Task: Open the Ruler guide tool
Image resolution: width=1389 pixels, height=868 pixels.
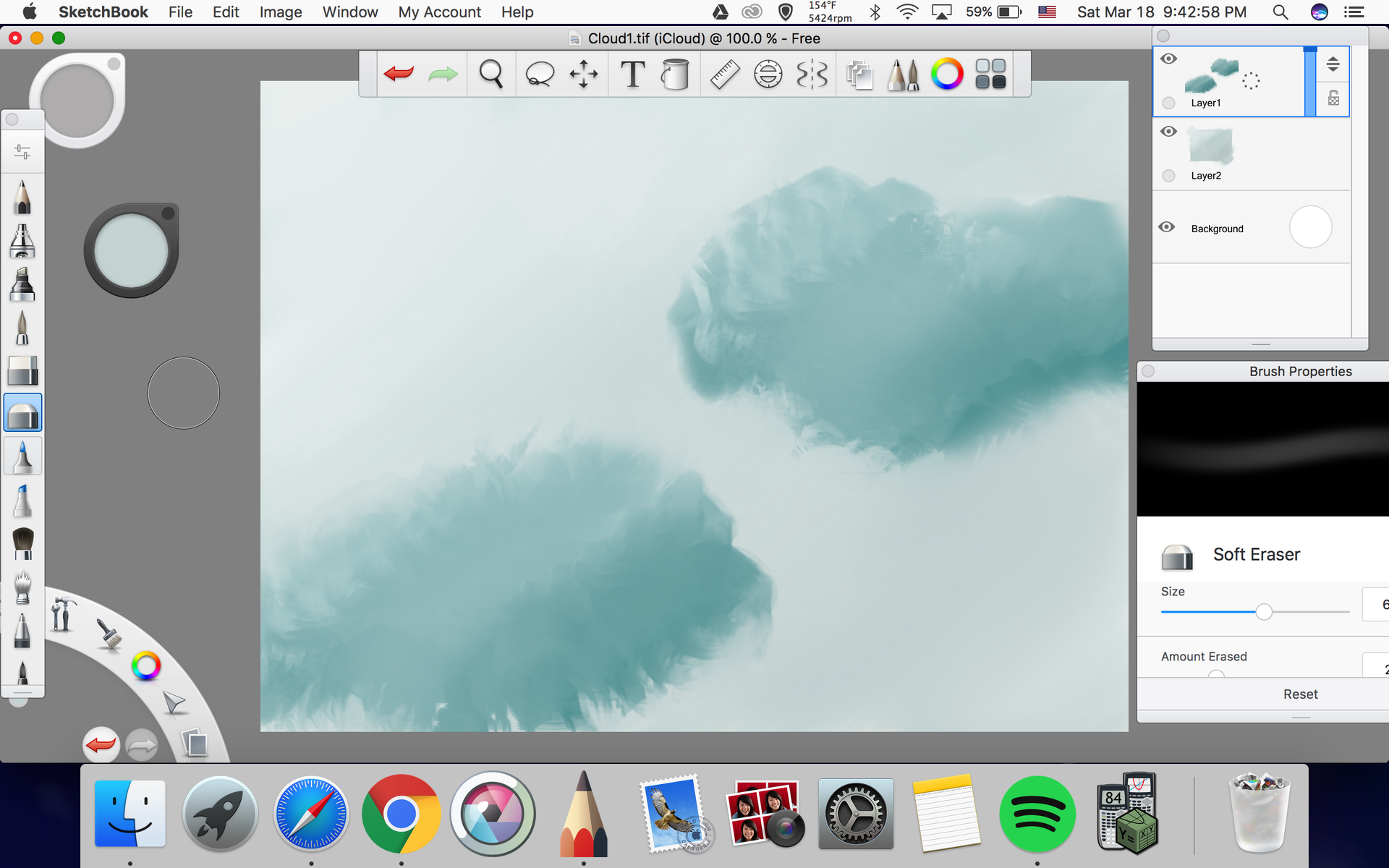Action: 724,74
